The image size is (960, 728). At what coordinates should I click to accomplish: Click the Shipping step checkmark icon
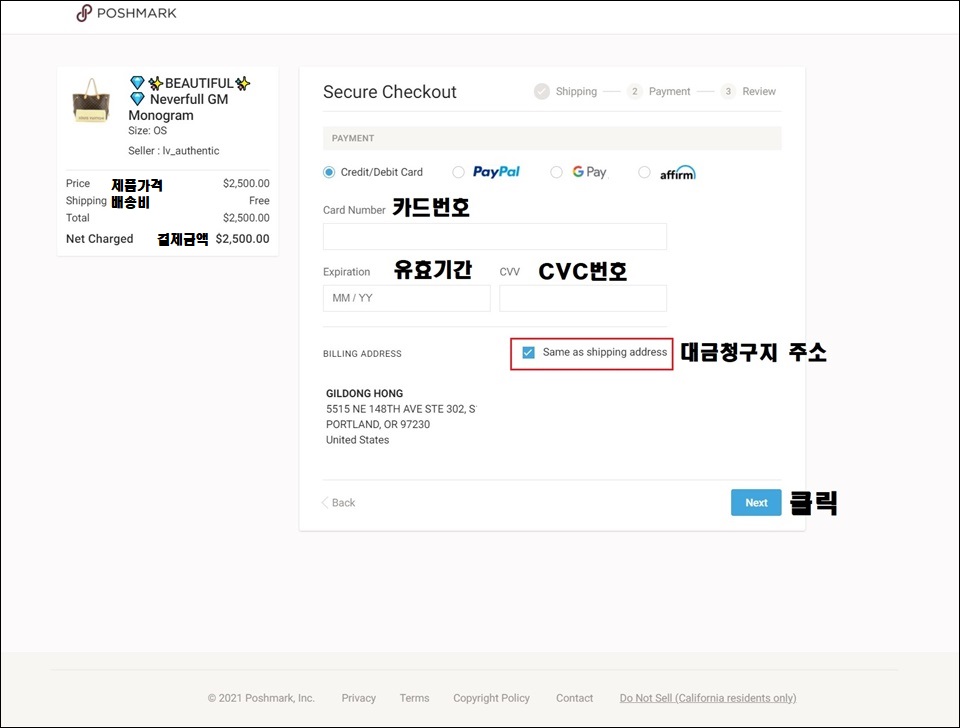coord(541,91)
